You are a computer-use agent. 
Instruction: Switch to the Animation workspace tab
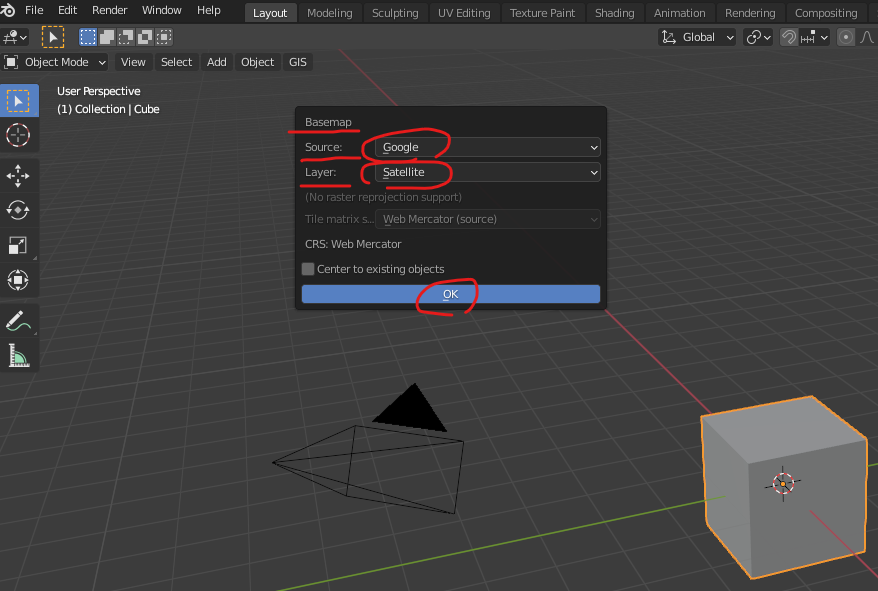(680, 13)
